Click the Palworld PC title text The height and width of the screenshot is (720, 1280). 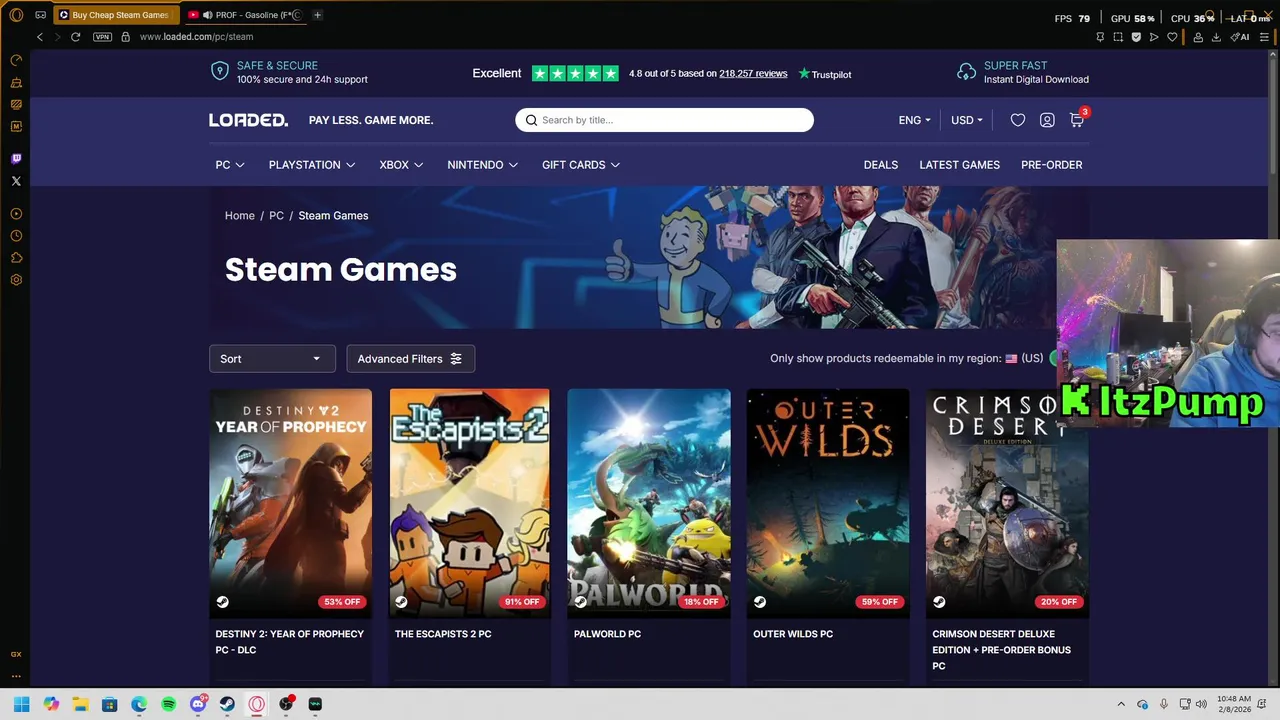pyautogui.click(x=607, y=634)
